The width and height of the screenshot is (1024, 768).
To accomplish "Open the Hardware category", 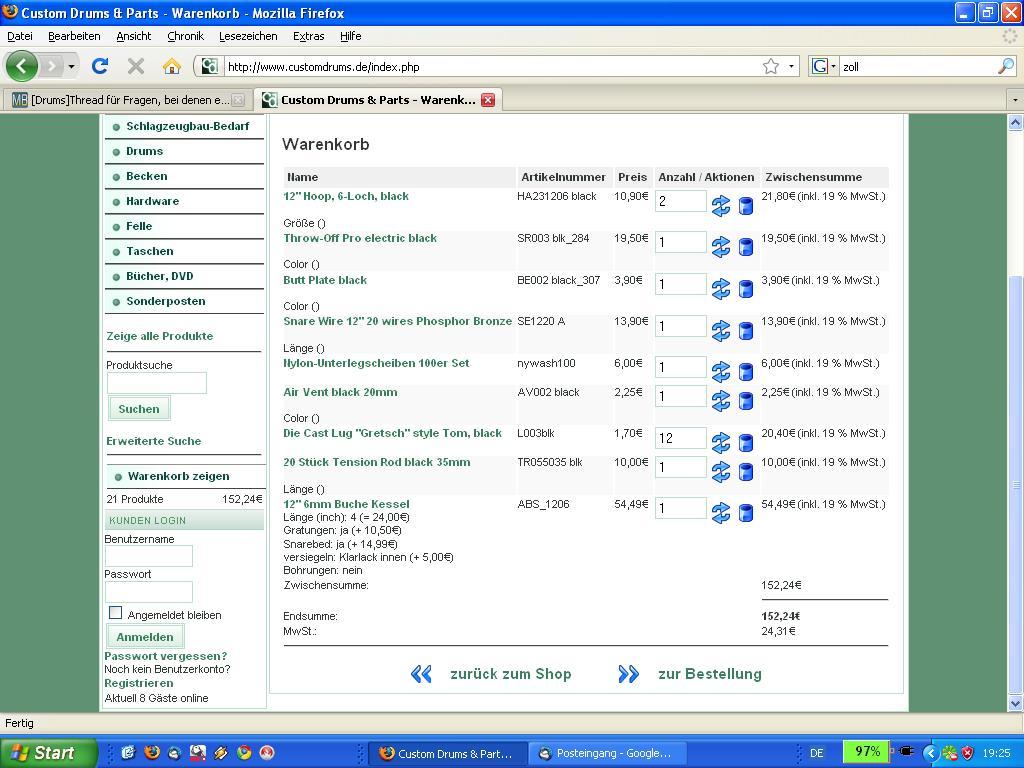I will [x=152, y=201].
